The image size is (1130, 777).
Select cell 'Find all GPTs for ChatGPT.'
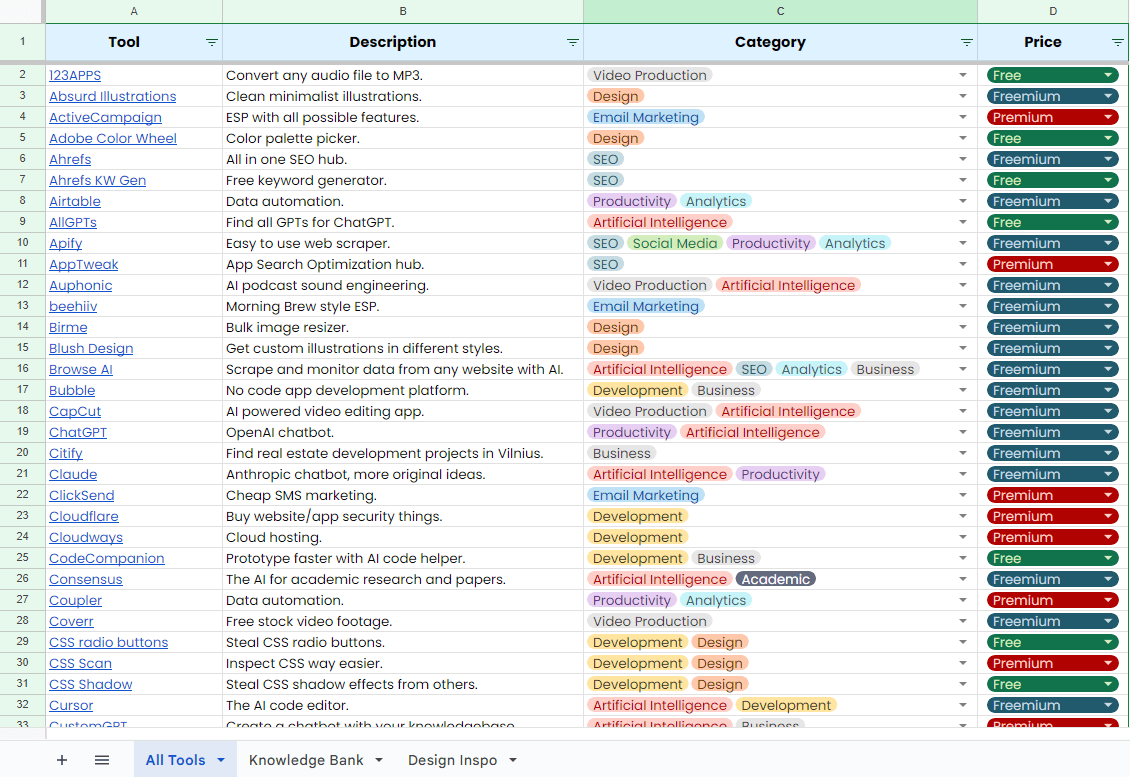(403, 222)
